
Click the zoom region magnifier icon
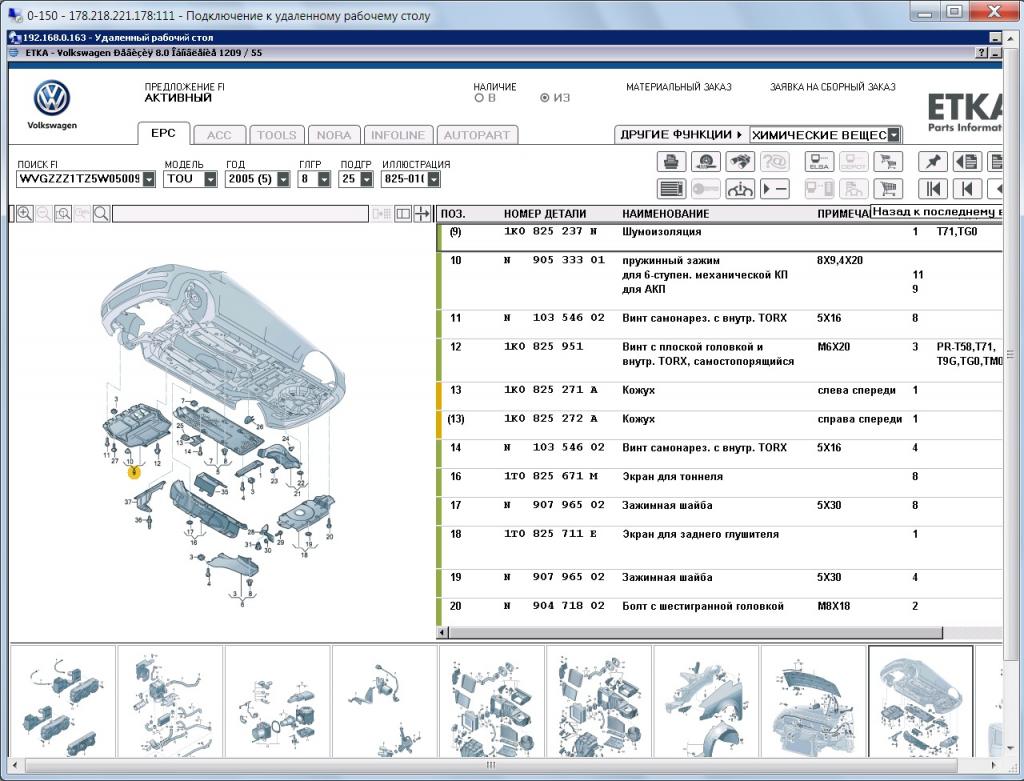tap(63, 214)
